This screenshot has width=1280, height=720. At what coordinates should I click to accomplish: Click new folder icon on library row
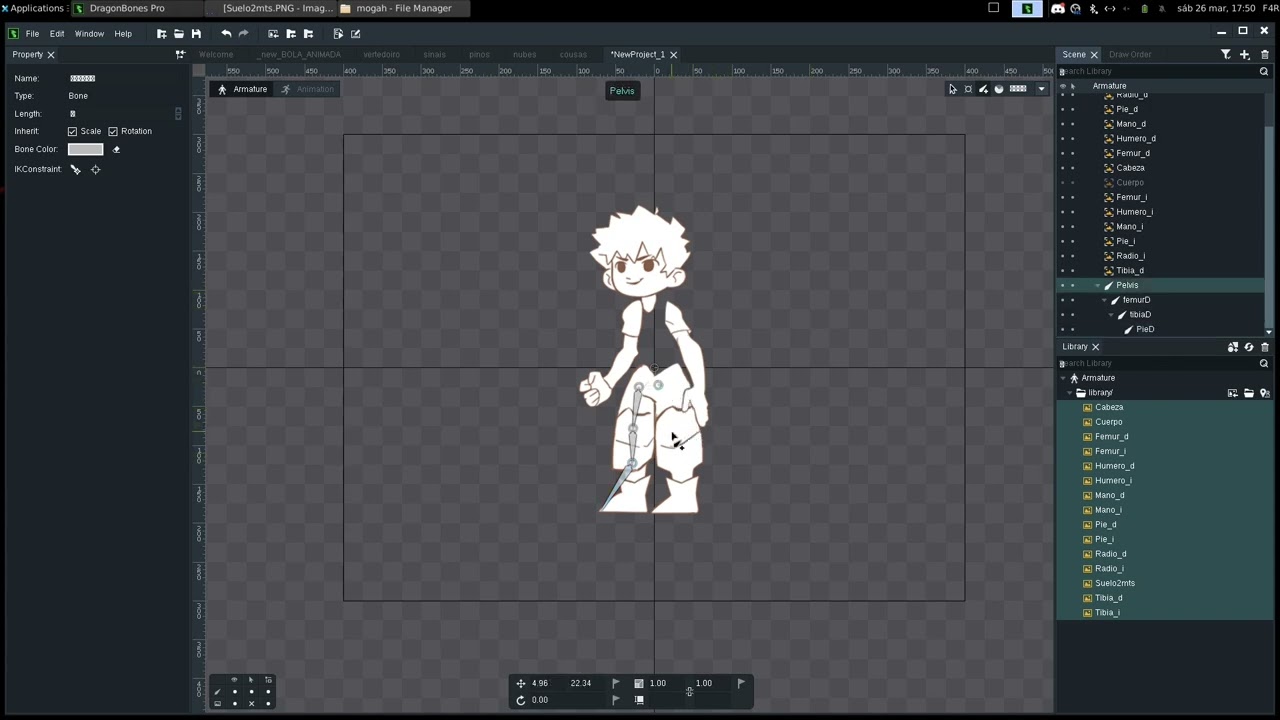(x=1249, y=393)
